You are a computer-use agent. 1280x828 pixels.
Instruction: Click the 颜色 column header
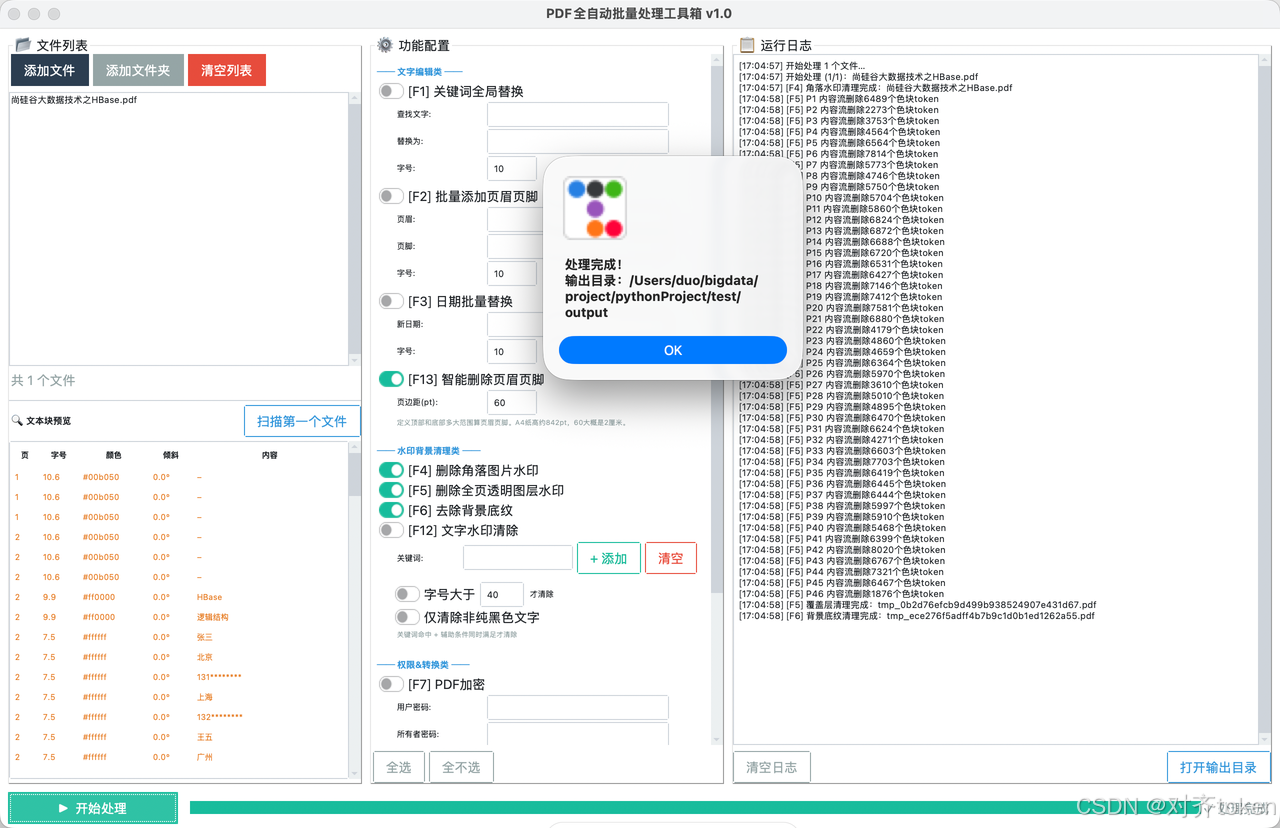pyautogui.click(x=115, y=455)
